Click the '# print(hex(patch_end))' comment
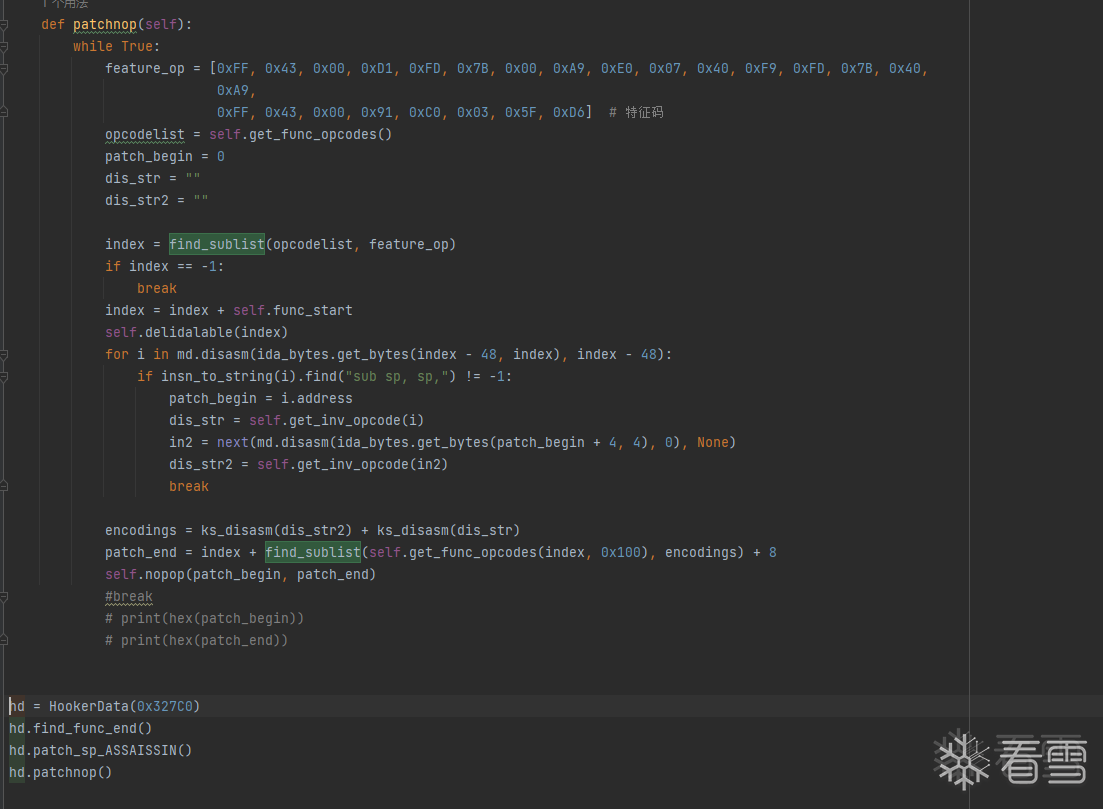This screenshot has height=809, width=1103. [196, 640]
